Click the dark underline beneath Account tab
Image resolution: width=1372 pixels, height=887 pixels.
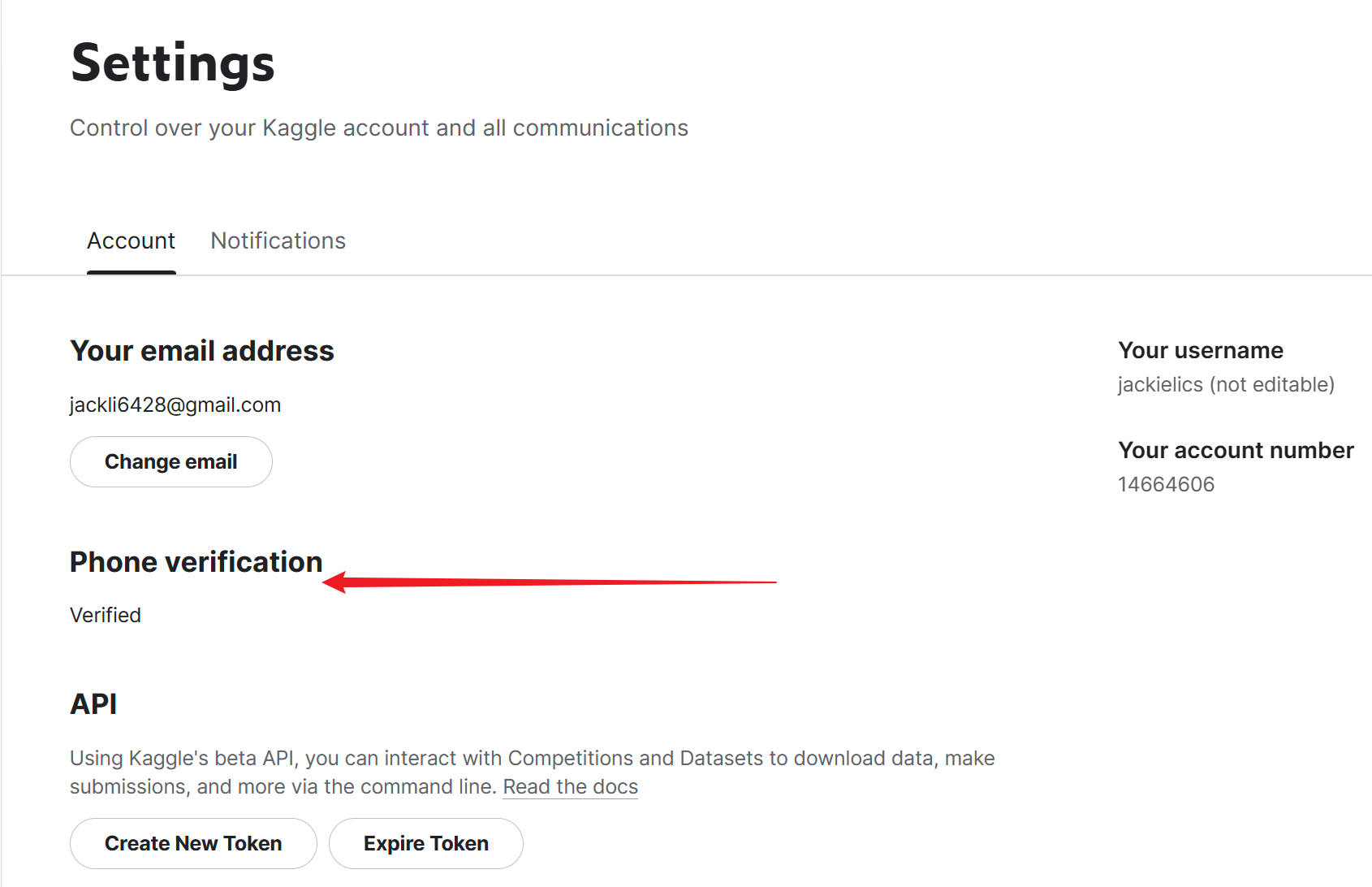pos(132,272)
